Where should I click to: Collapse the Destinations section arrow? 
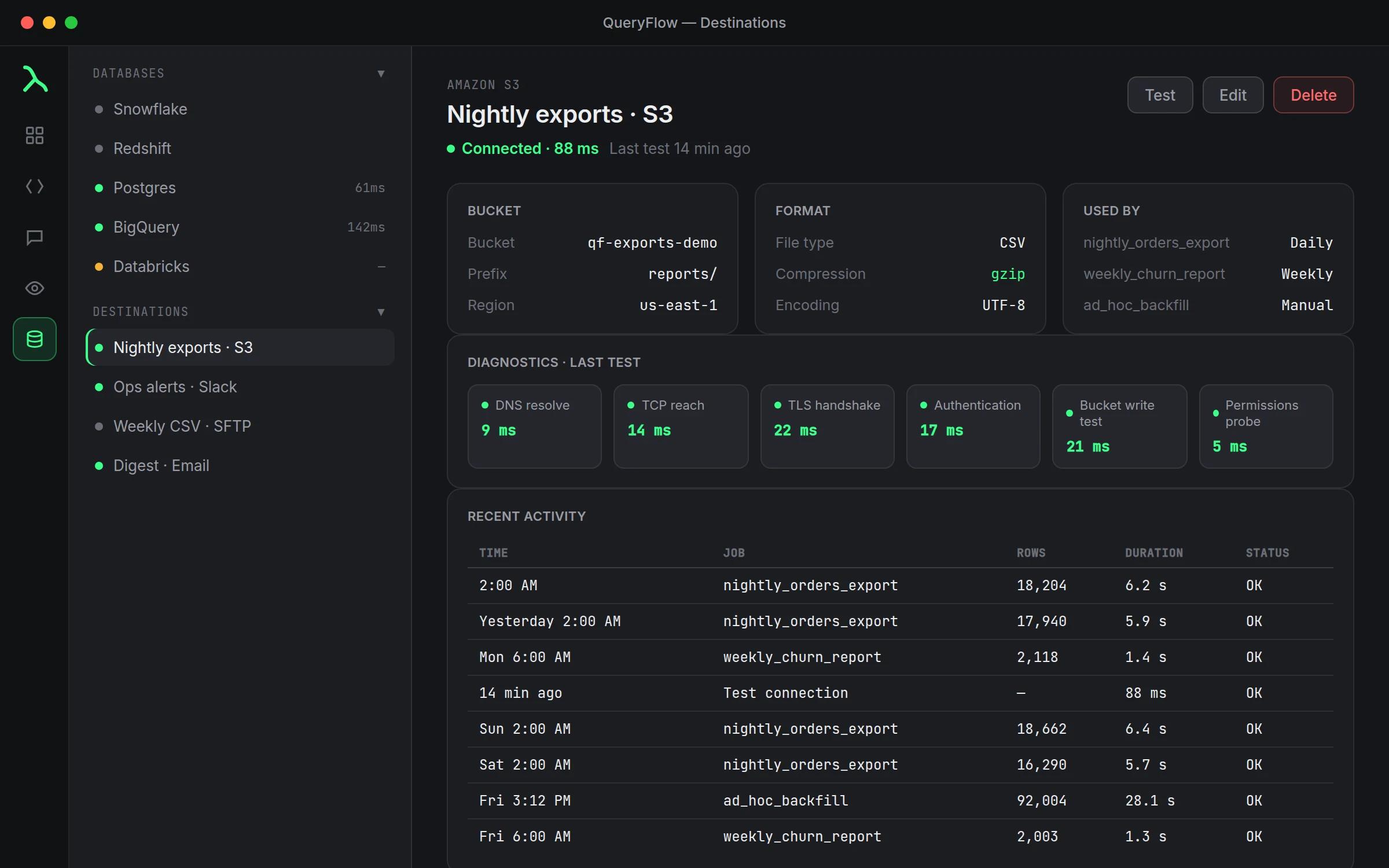381,312
